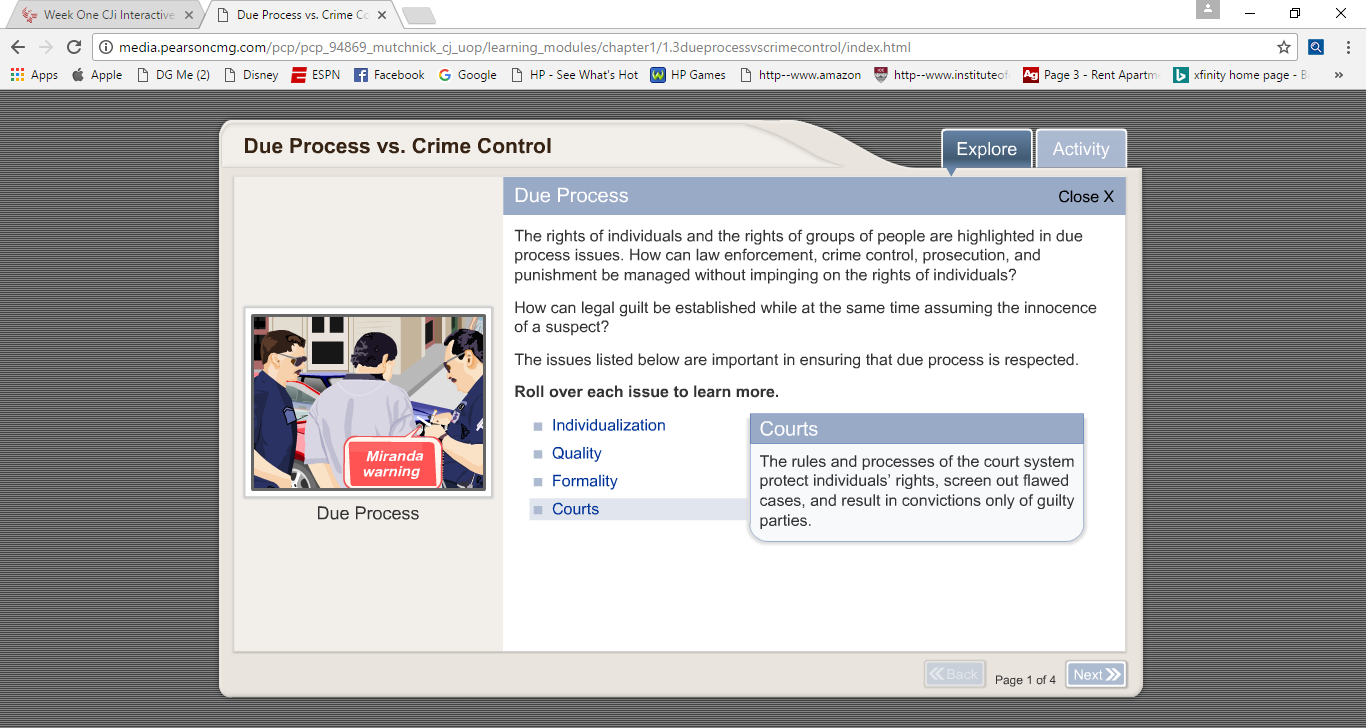Click the browser back arrow
This screenshot has width=1366, height=728.
(18, 47)
